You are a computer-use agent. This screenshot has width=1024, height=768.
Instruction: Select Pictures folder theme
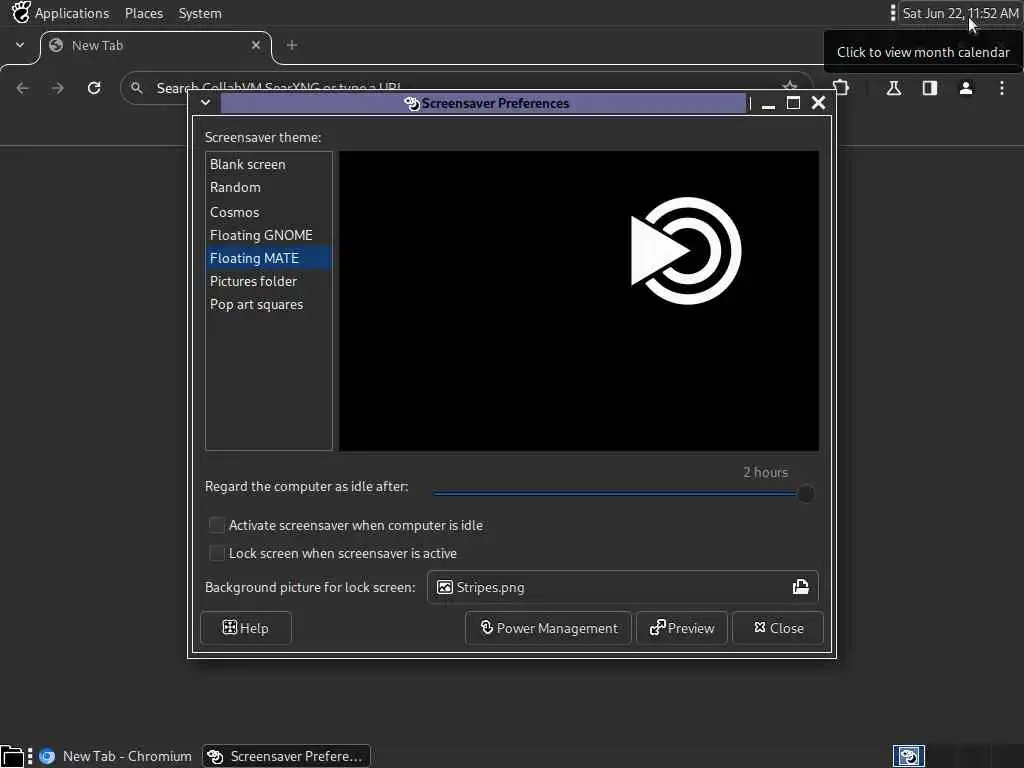tap(269, 281)
